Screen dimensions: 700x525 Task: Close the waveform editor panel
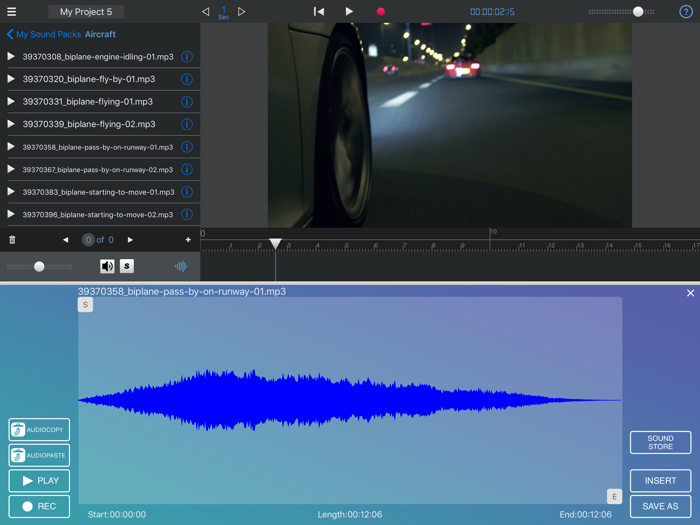[690, 293]
